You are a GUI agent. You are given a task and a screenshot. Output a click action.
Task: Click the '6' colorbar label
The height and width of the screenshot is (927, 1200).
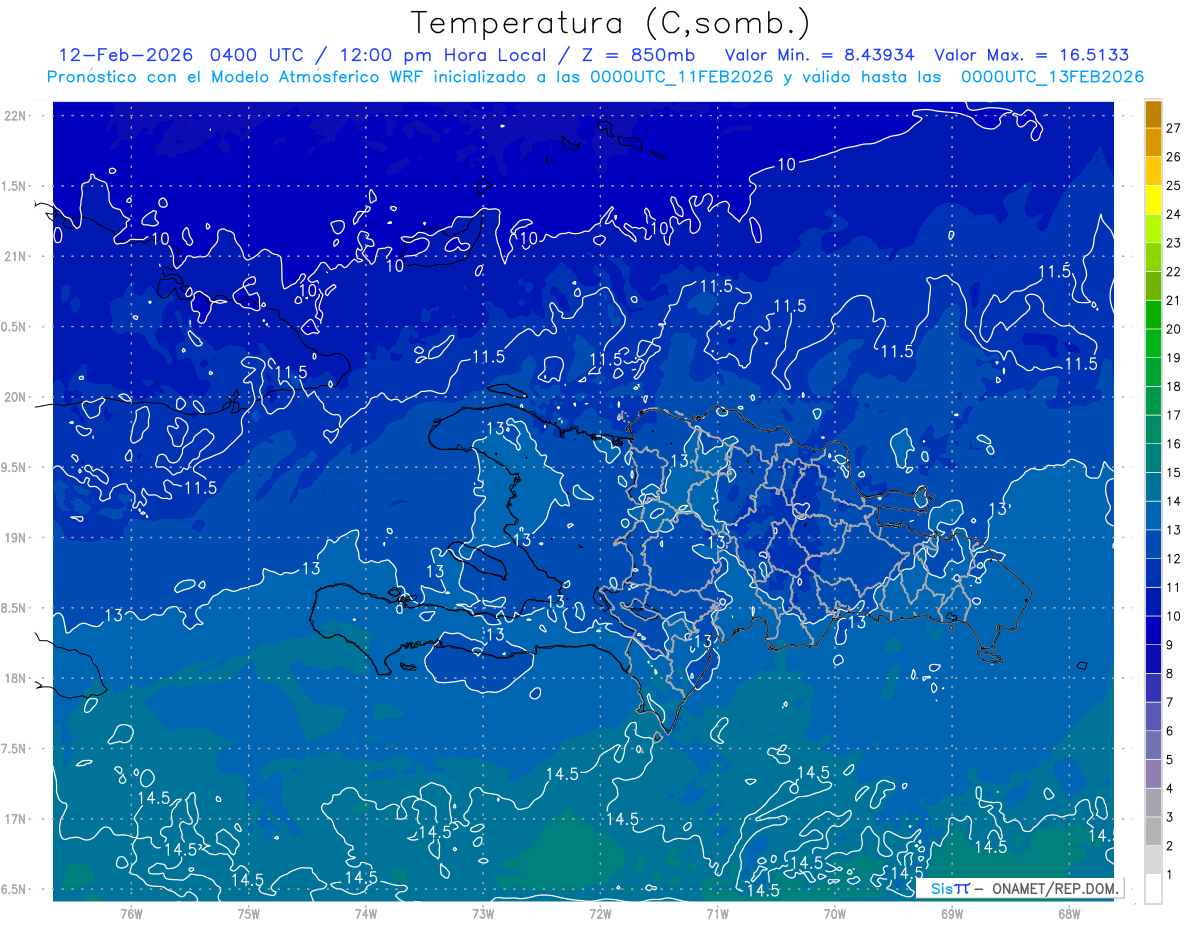click(x=1170, y=731)
